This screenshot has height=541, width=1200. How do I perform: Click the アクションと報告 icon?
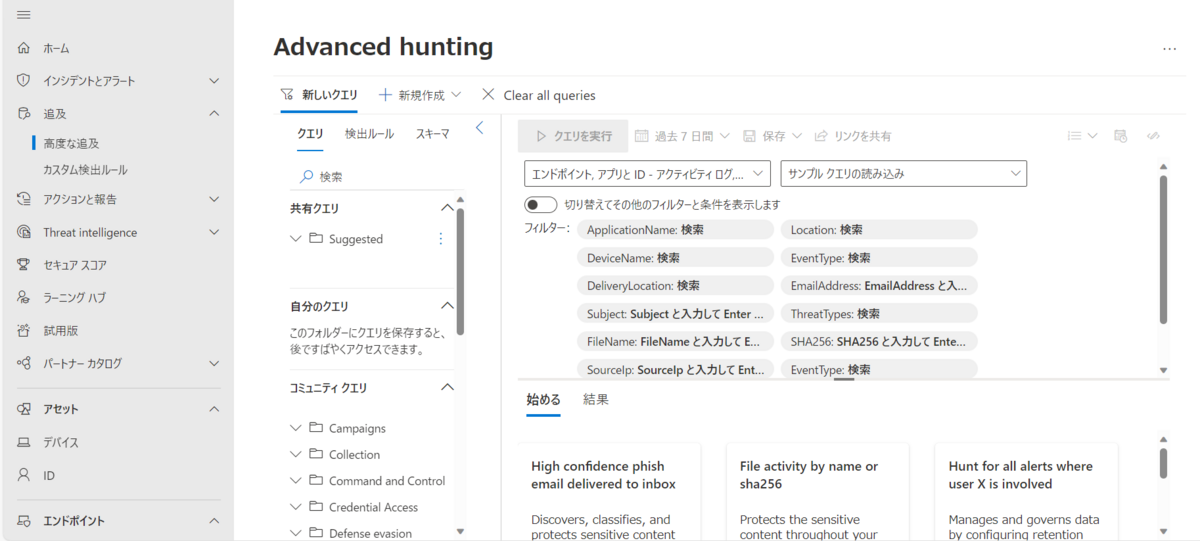pos(24,199)
